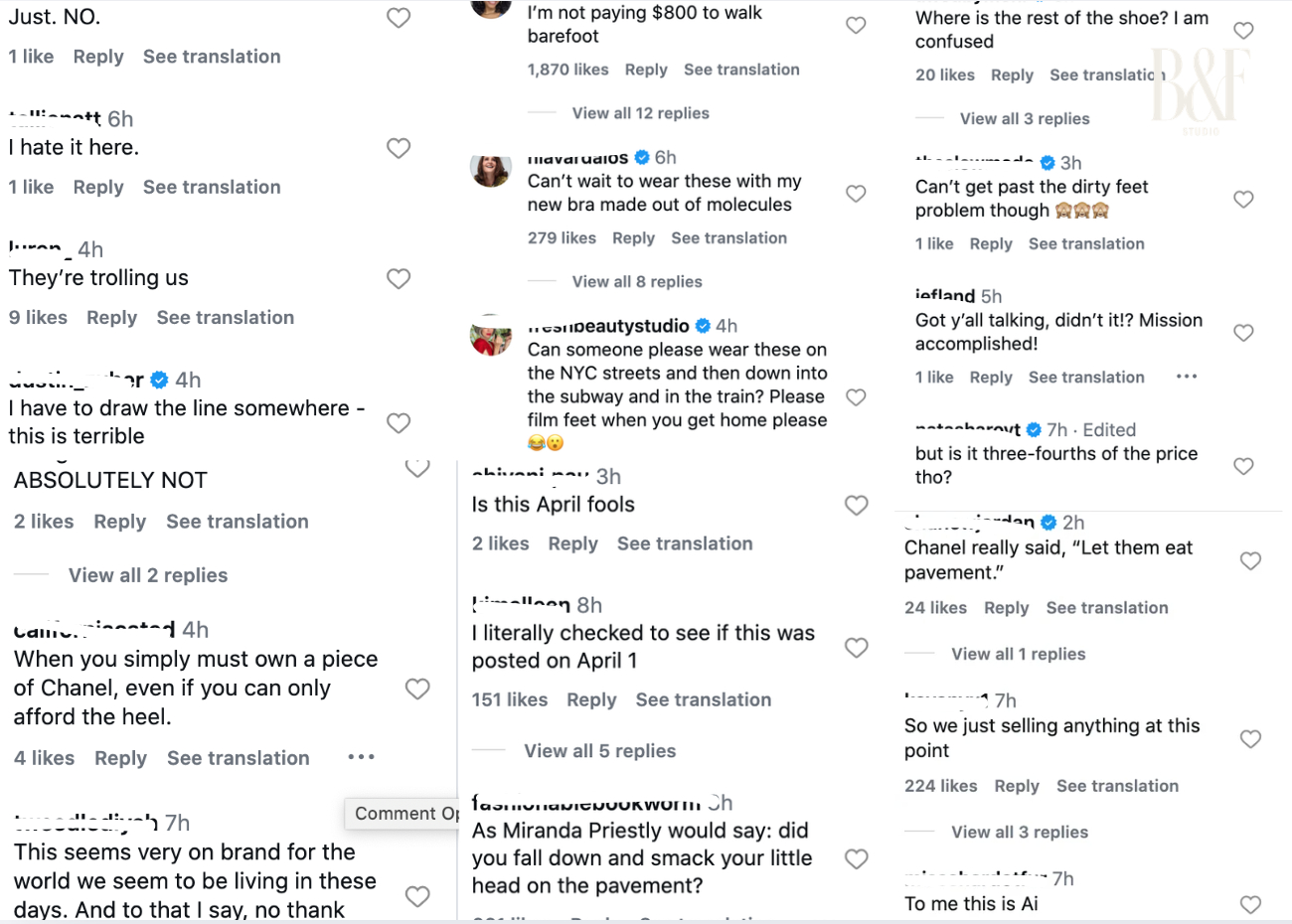Image resolution: width=1292 pixels, height=924 pixels.
Task: Toggle like on "bra made out of molecules" comment
Action: pyautogui.click(x=856, y=194)
